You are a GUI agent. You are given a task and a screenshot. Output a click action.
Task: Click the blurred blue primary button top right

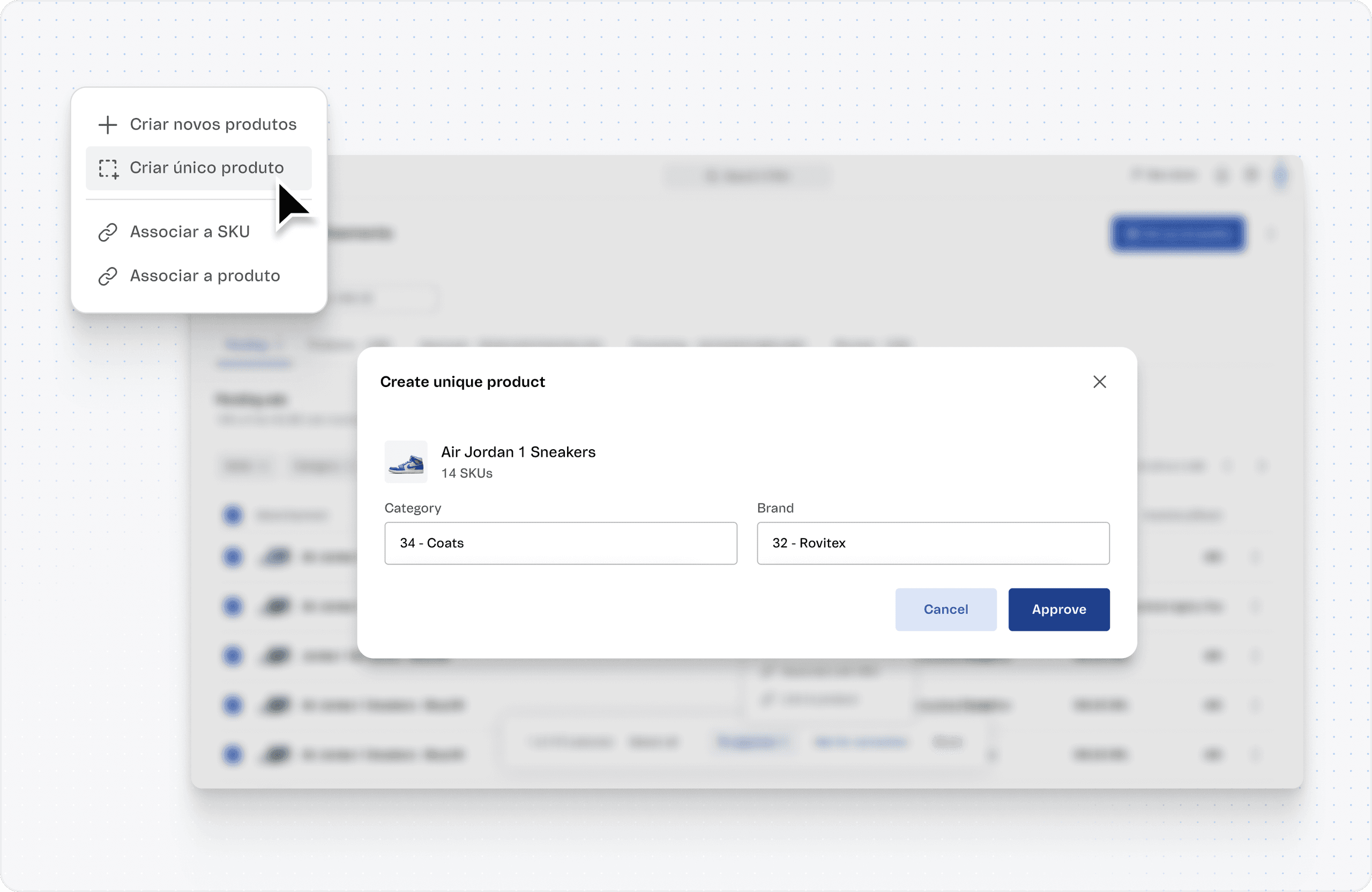click(1178, 234)
